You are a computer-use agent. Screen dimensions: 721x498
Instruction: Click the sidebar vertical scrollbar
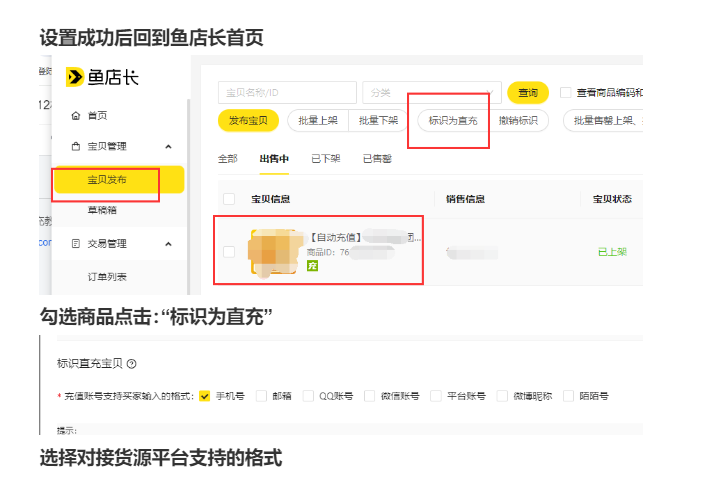(x=188, y=197)
